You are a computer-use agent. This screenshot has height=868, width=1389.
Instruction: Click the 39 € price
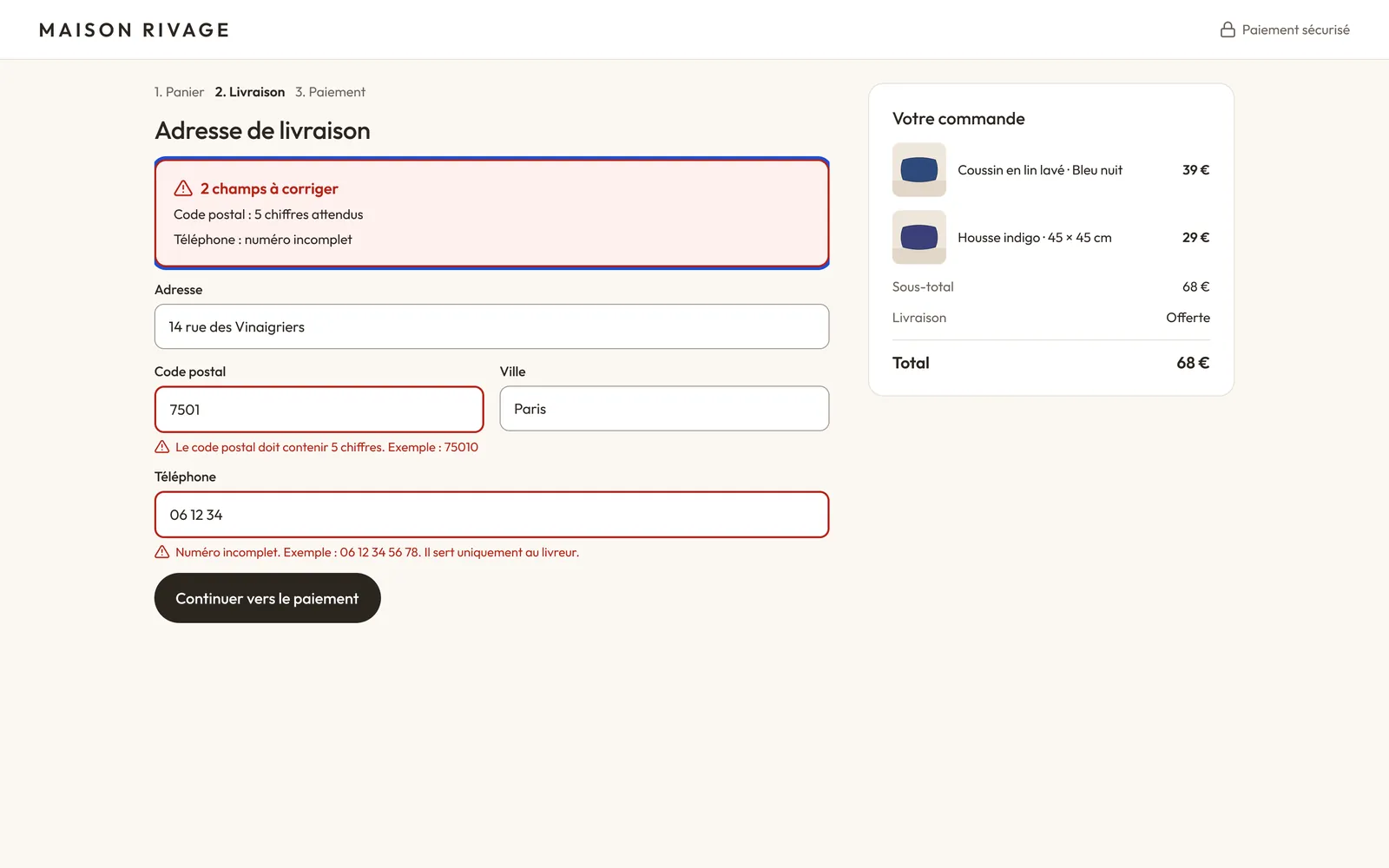(x=1196, y=170)
